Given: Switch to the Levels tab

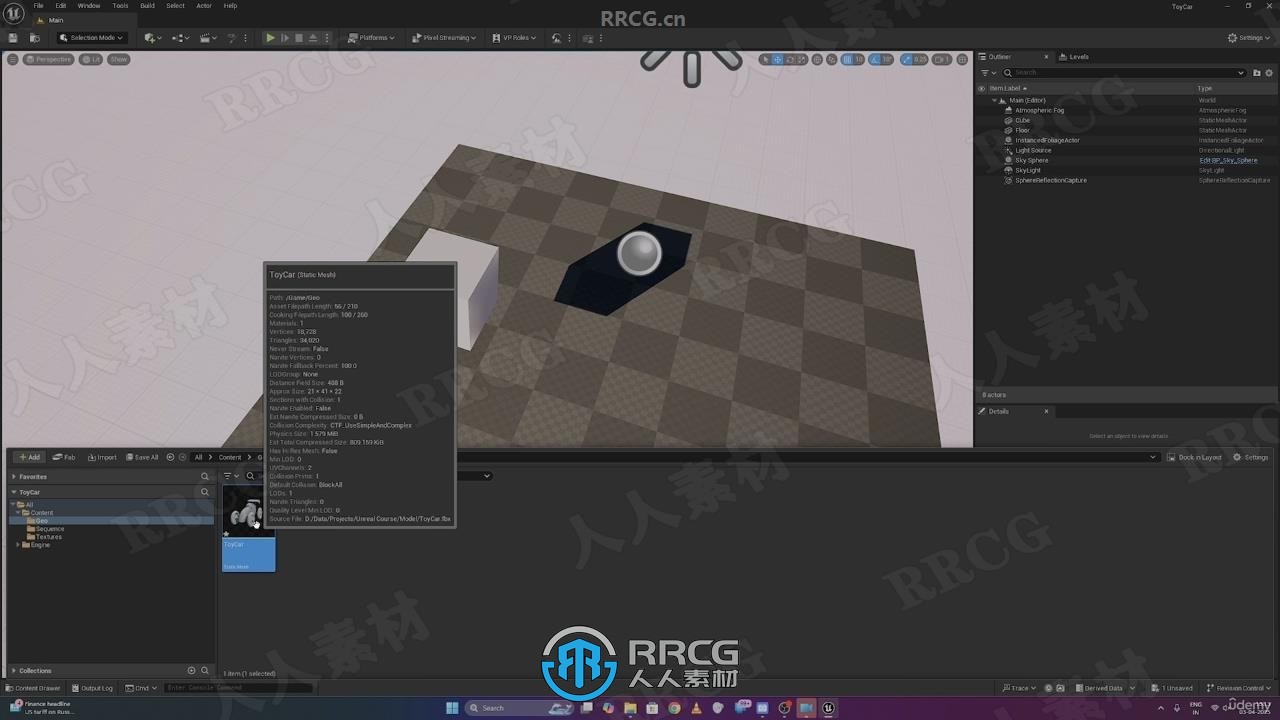Looking at the screenshot, I should 1074,57.
